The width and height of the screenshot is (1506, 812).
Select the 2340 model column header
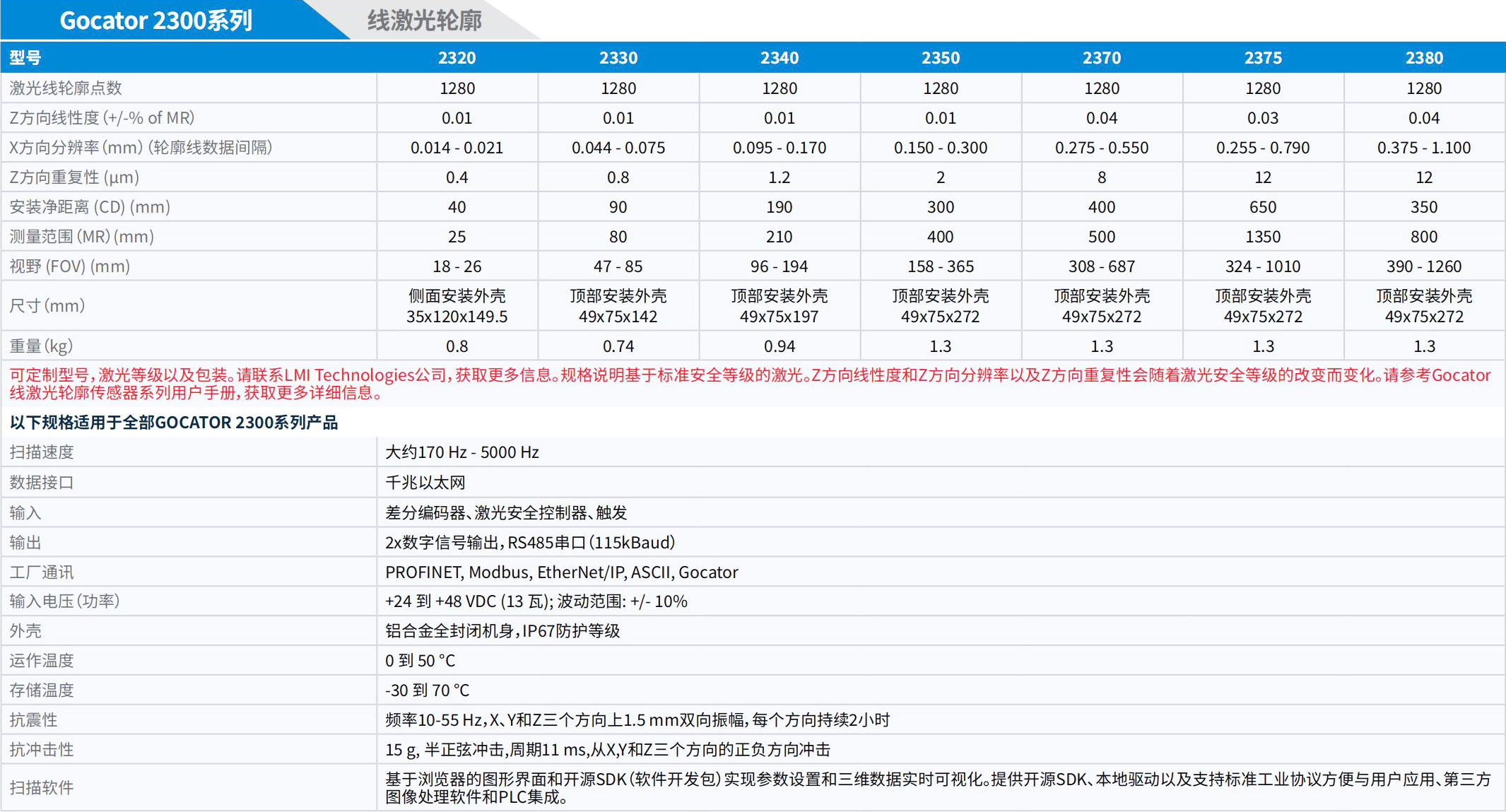point(779,57)
